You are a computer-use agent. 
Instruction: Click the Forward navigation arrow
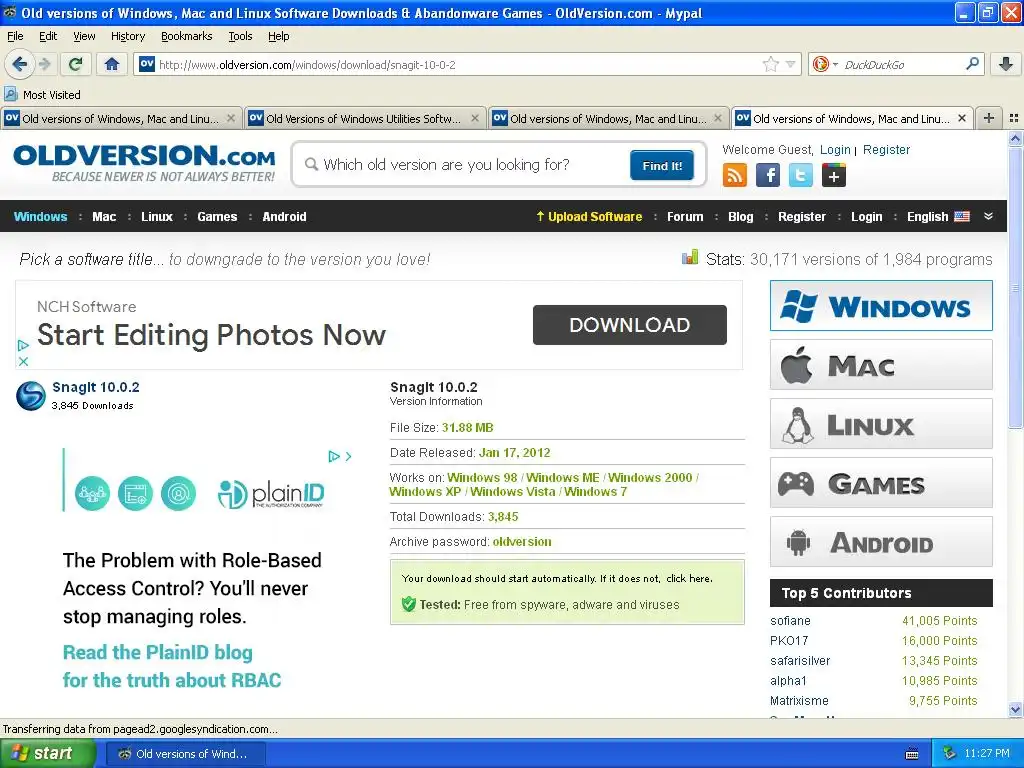click(x=44, y=64)
